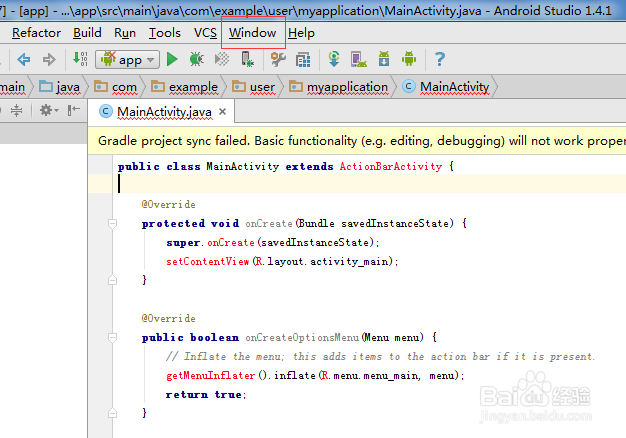
Task: Place cursor on 'return true;' line
Action: [x=206, y=394]
